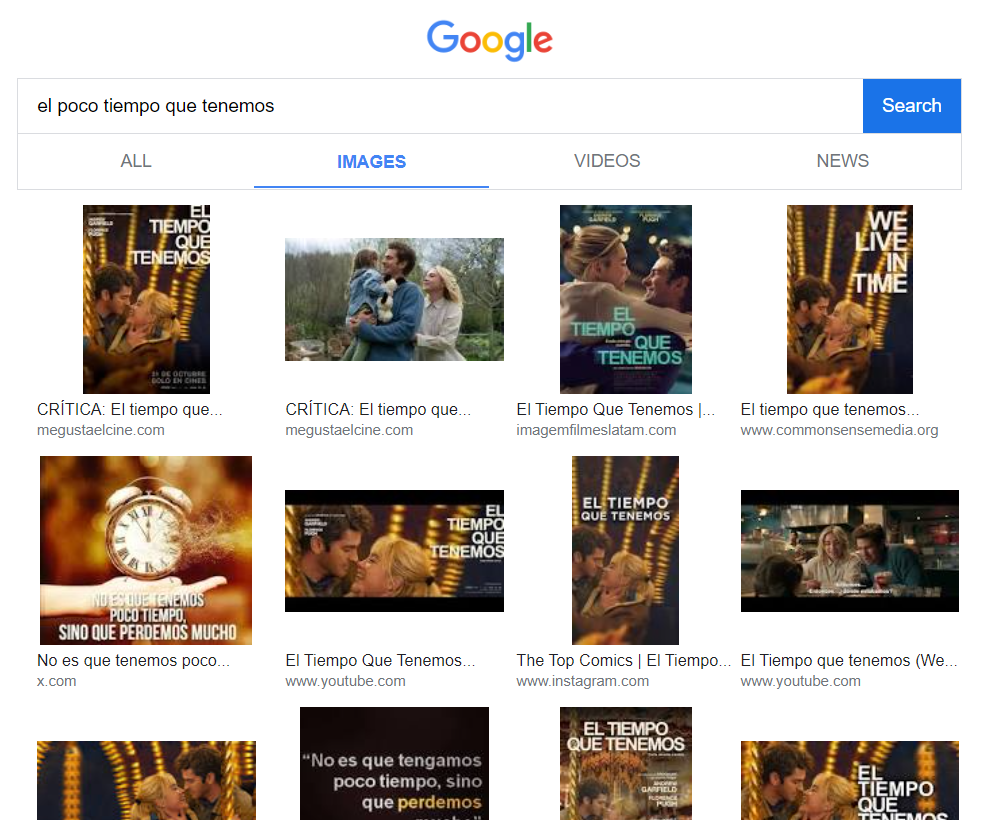Select the IMAGES tab

pos(371,161)
